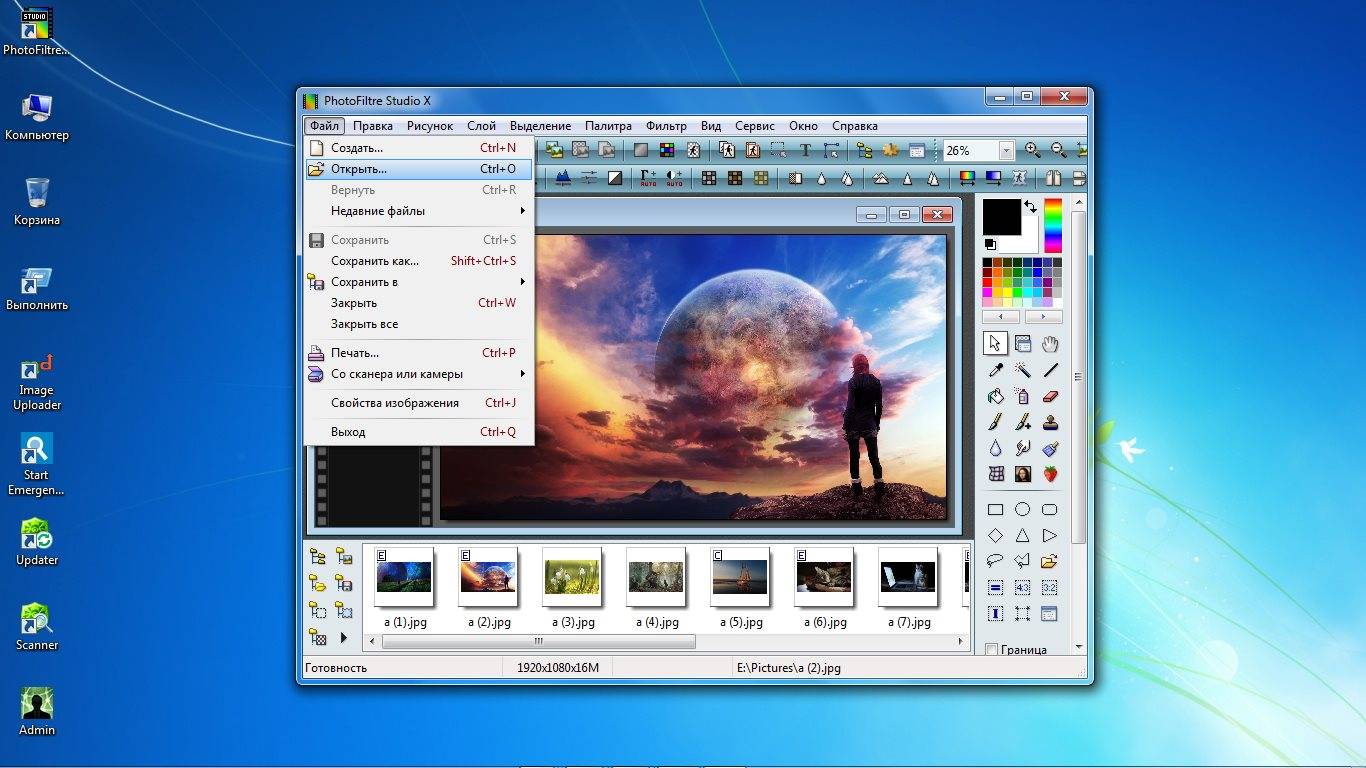1366x768 pixels.
Task: Select Сохранить как... menu entry
Action: pyautogui.click(x=418, y=261)
